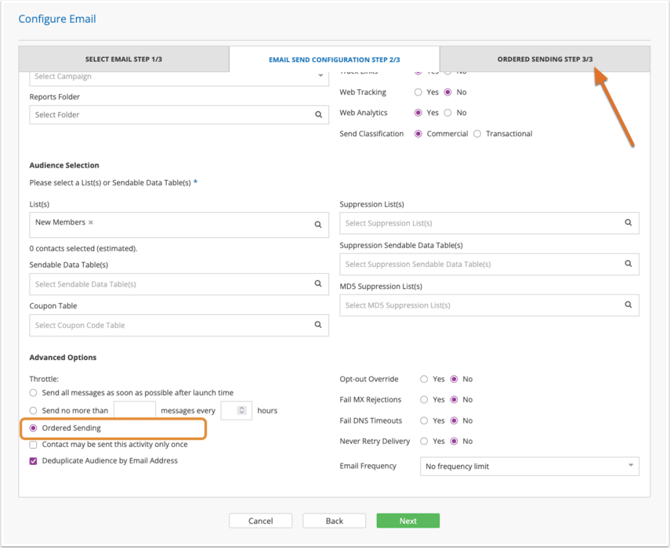Click the List(s) field search icon
Image resolution: width=670 pixels, height=548 pixels.
click(318, 224)
